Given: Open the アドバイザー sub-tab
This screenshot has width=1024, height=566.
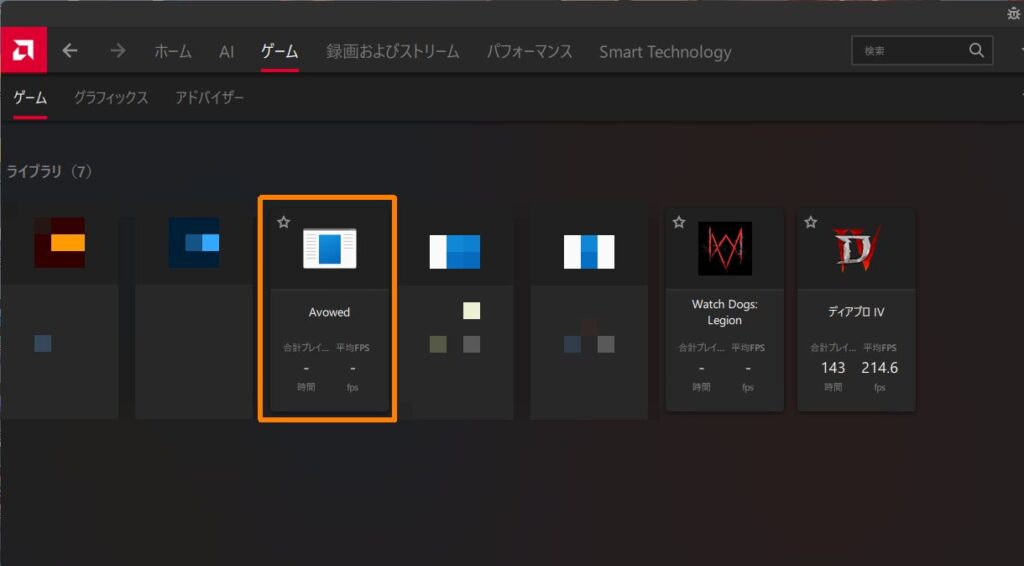Looking at the screenshot, I should (x=209, y=98).
